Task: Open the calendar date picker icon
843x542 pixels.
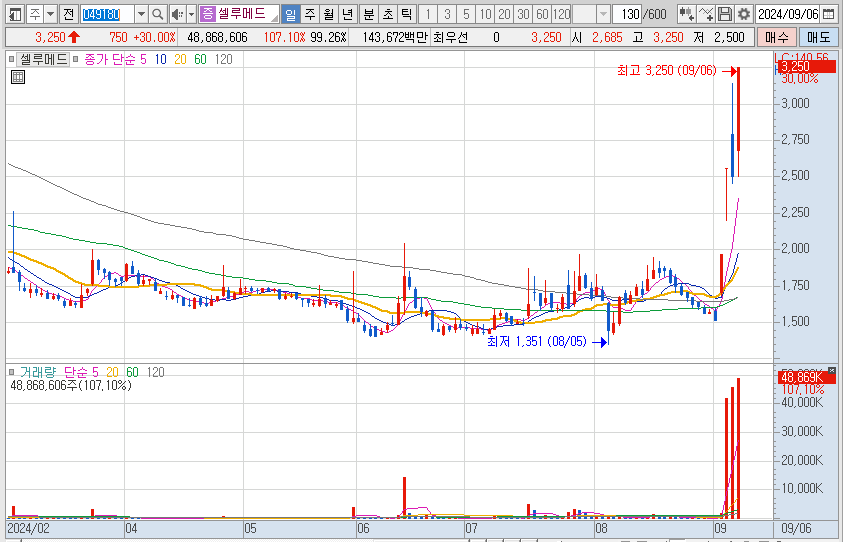Action: (829, 14)
